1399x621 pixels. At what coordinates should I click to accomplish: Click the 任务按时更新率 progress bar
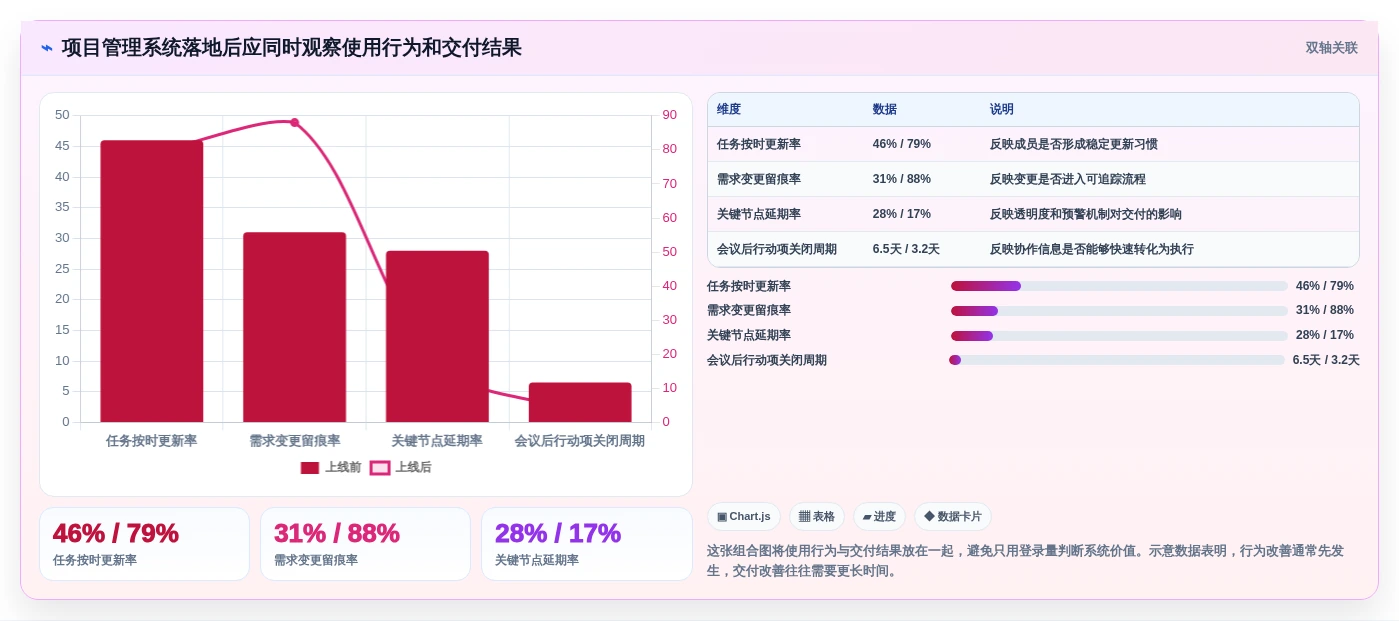1119,286
